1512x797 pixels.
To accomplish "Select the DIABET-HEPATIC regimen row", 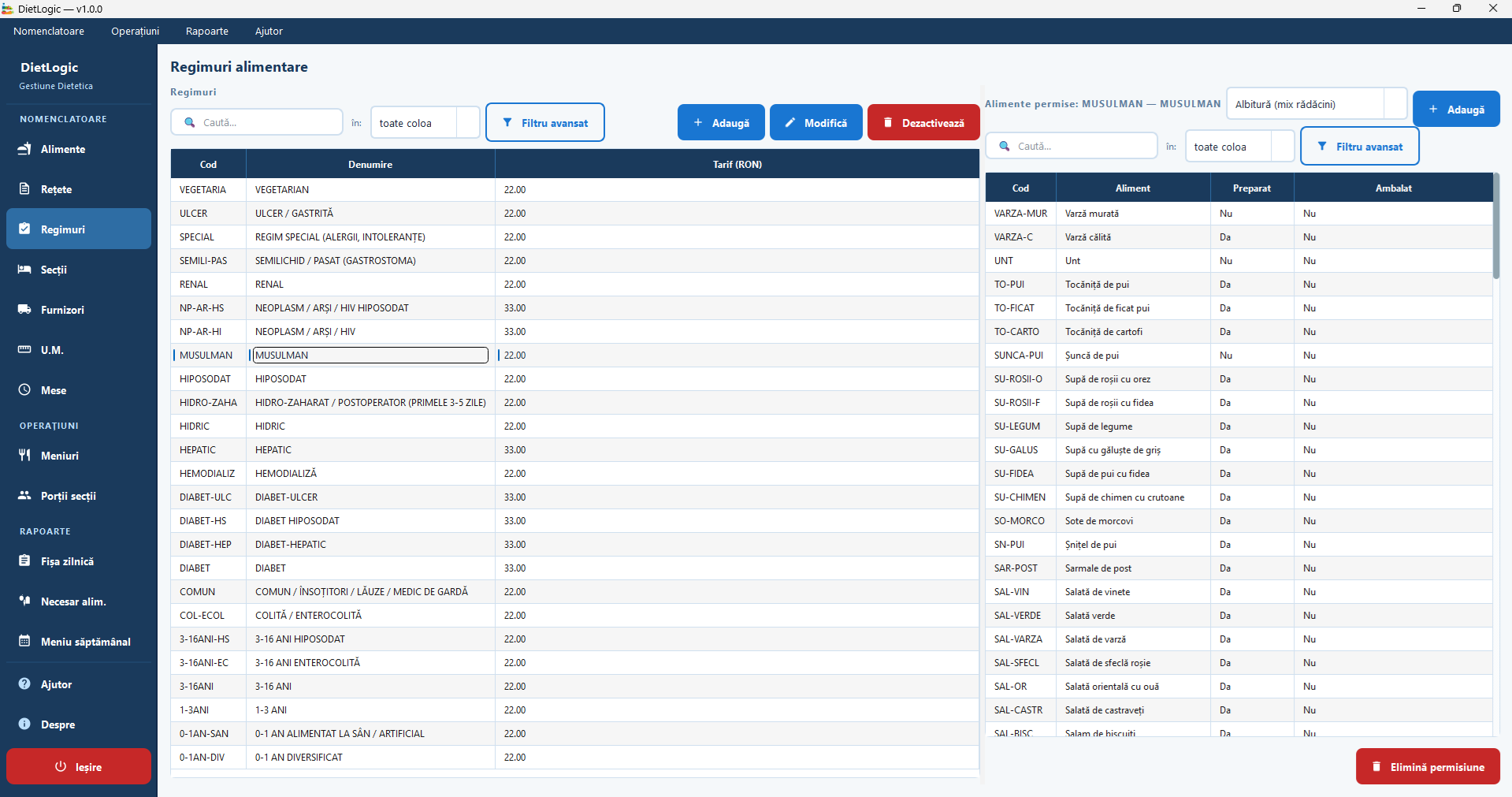I will (575, 545).
